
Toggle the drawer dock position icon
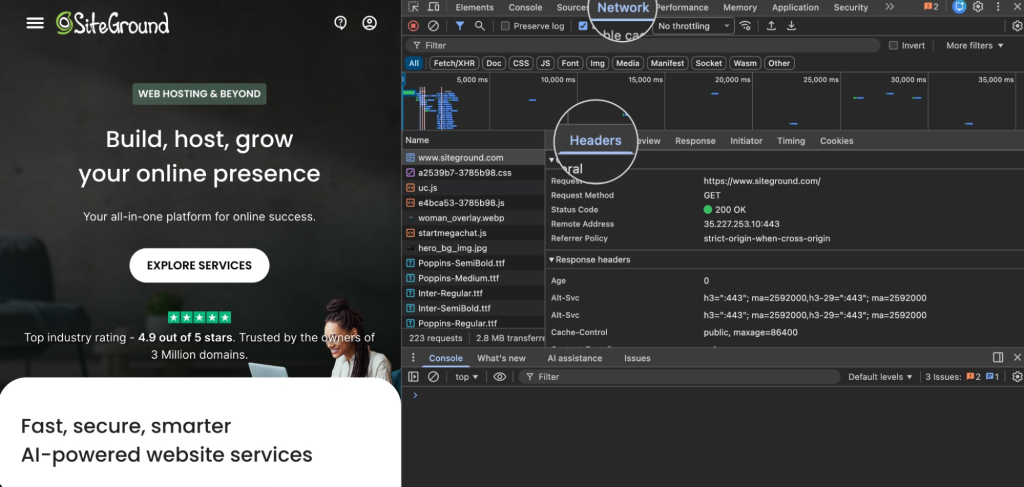pyautogui.click(x=998, y=357)
